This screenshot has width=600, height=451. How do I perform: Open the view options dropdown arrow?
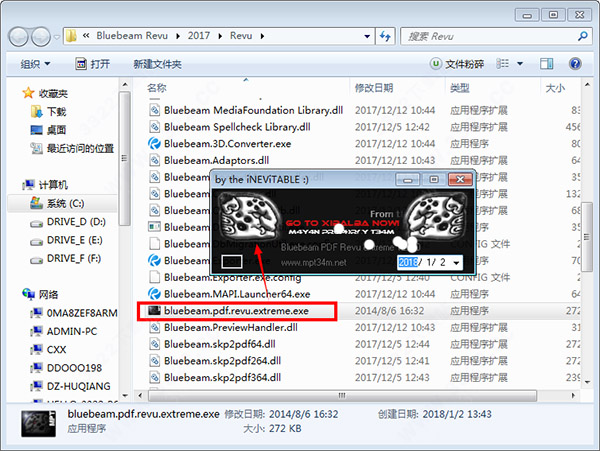tap(520, 63)
